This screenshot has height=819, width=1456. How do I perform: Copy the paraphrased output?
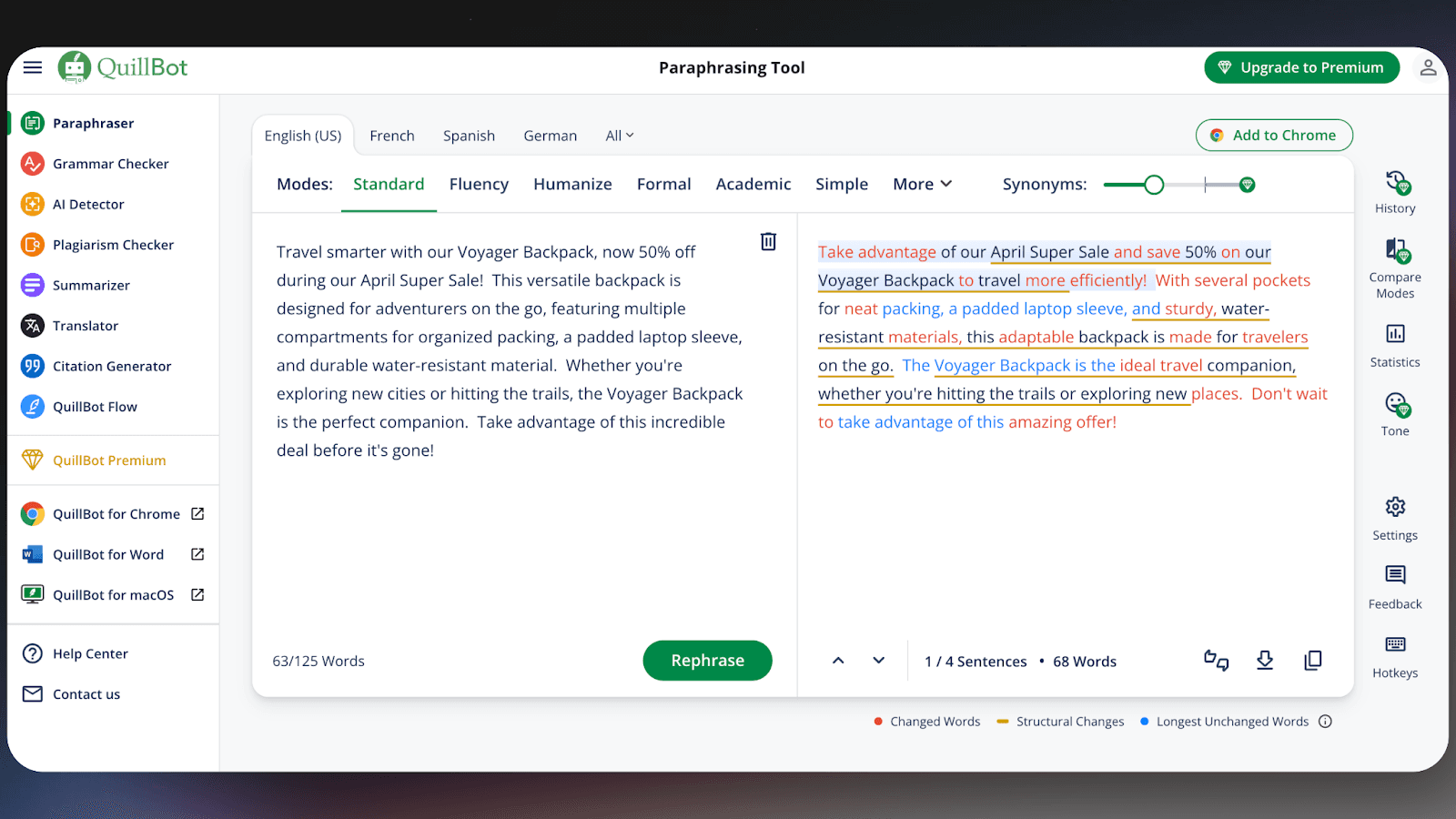tap(1313, 661)
